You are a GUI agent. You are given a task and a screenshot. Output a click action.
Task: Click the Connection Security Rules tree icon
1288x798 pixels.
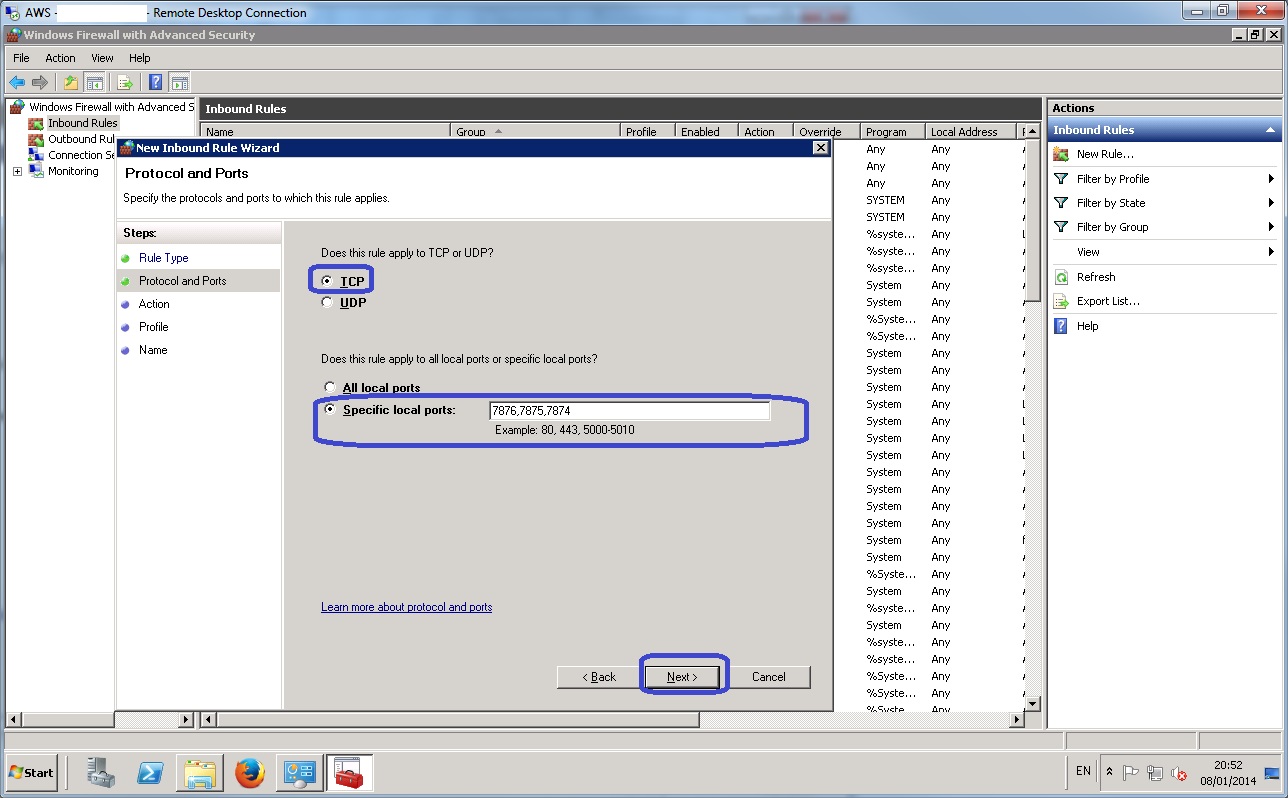[36, 155]
